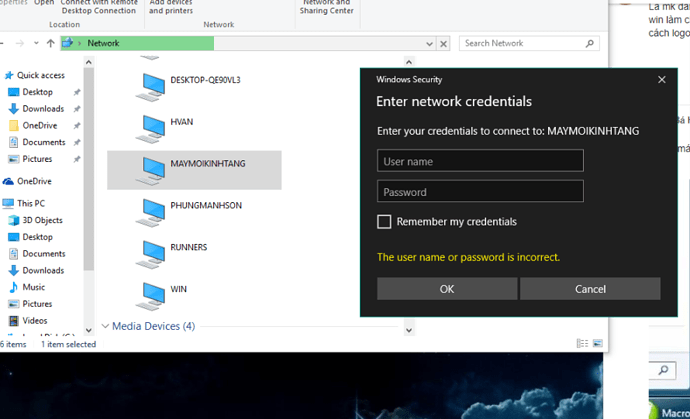690x419 pixels.
Task: Select 3D Objects in navigation pane
Action: point(42,220)
